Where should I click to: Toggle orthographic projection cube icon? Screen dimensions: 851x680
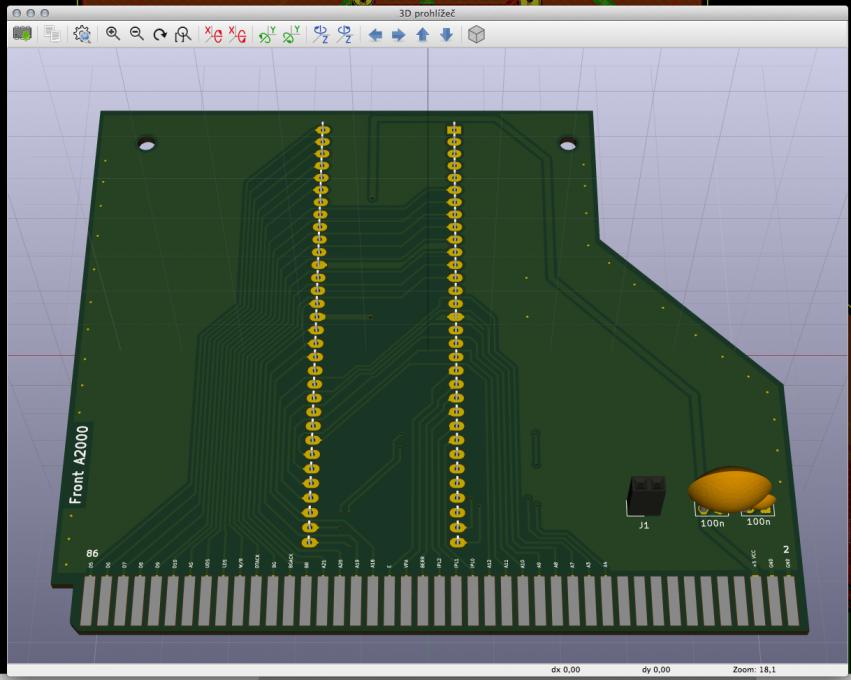[x=477, y=34]
